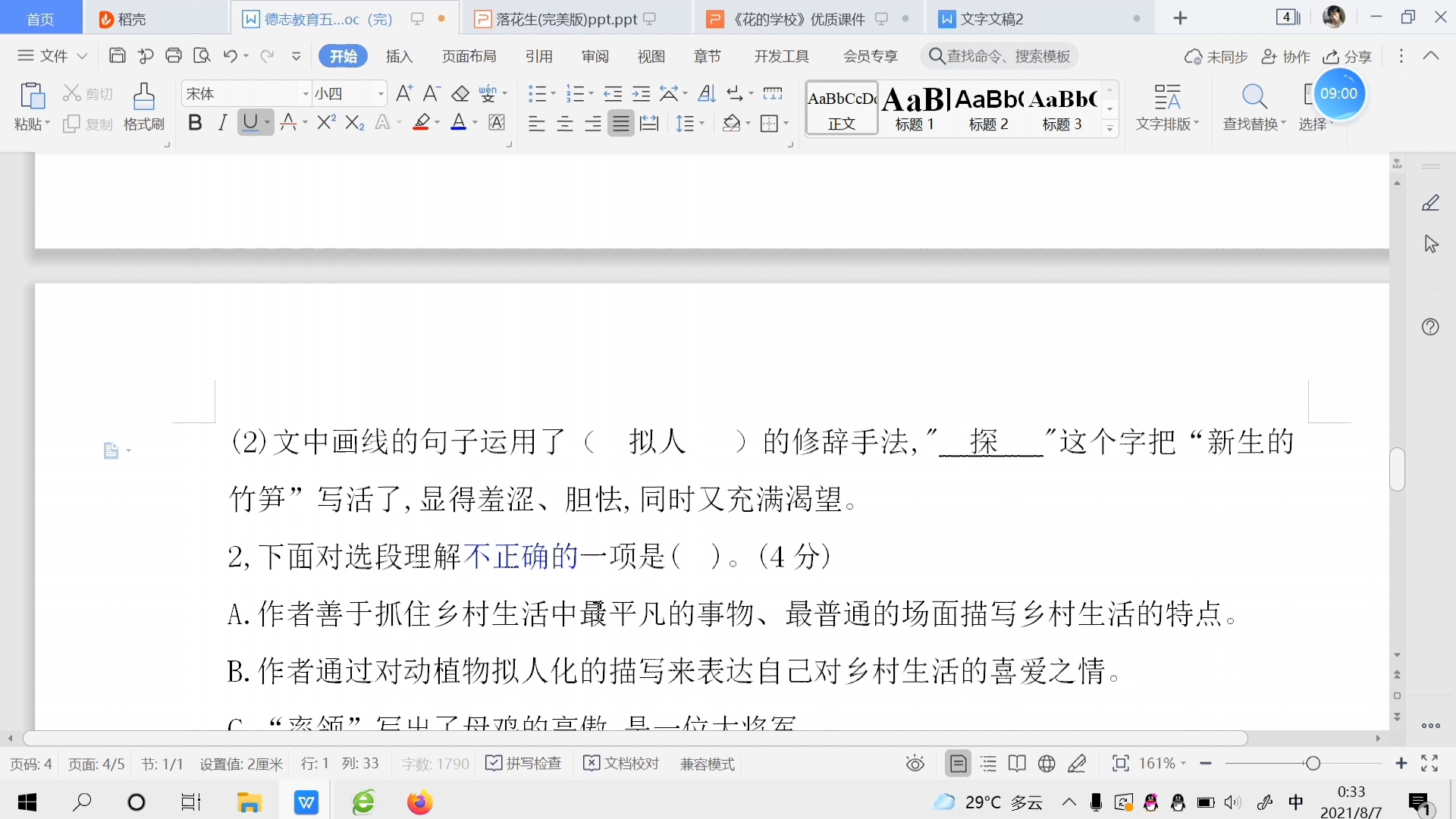Decrease font size with A- icon

431,93
